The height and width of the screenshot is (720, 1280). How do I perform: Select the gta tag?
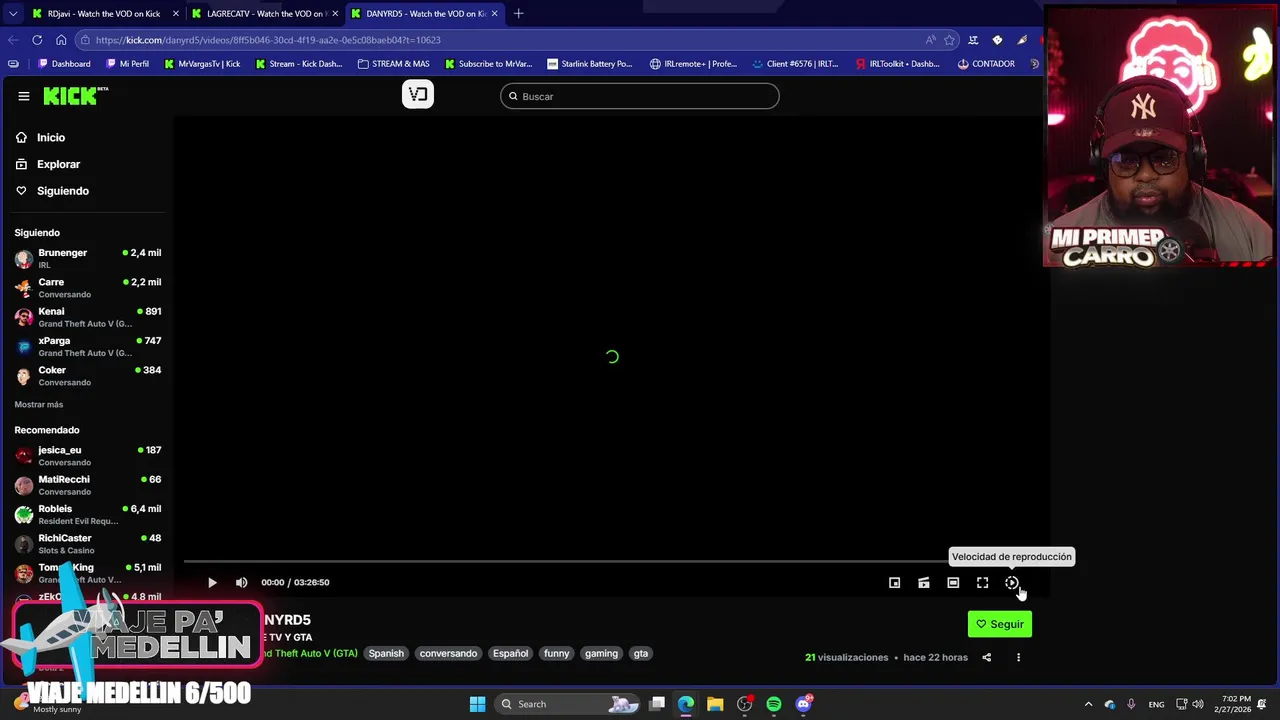coord(641,653)
